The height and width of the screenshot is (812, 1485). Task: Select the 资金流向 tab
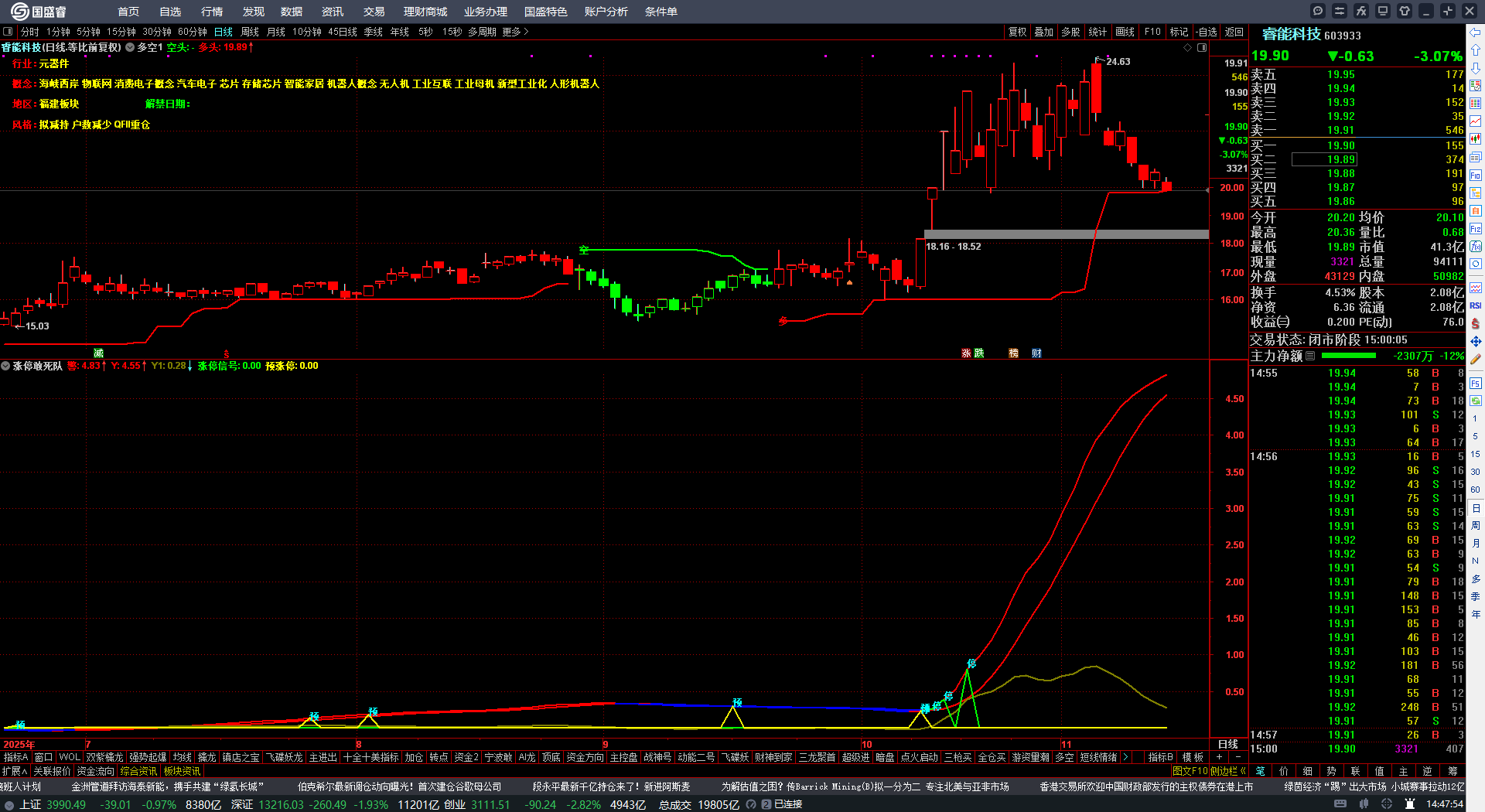point(95,771)
